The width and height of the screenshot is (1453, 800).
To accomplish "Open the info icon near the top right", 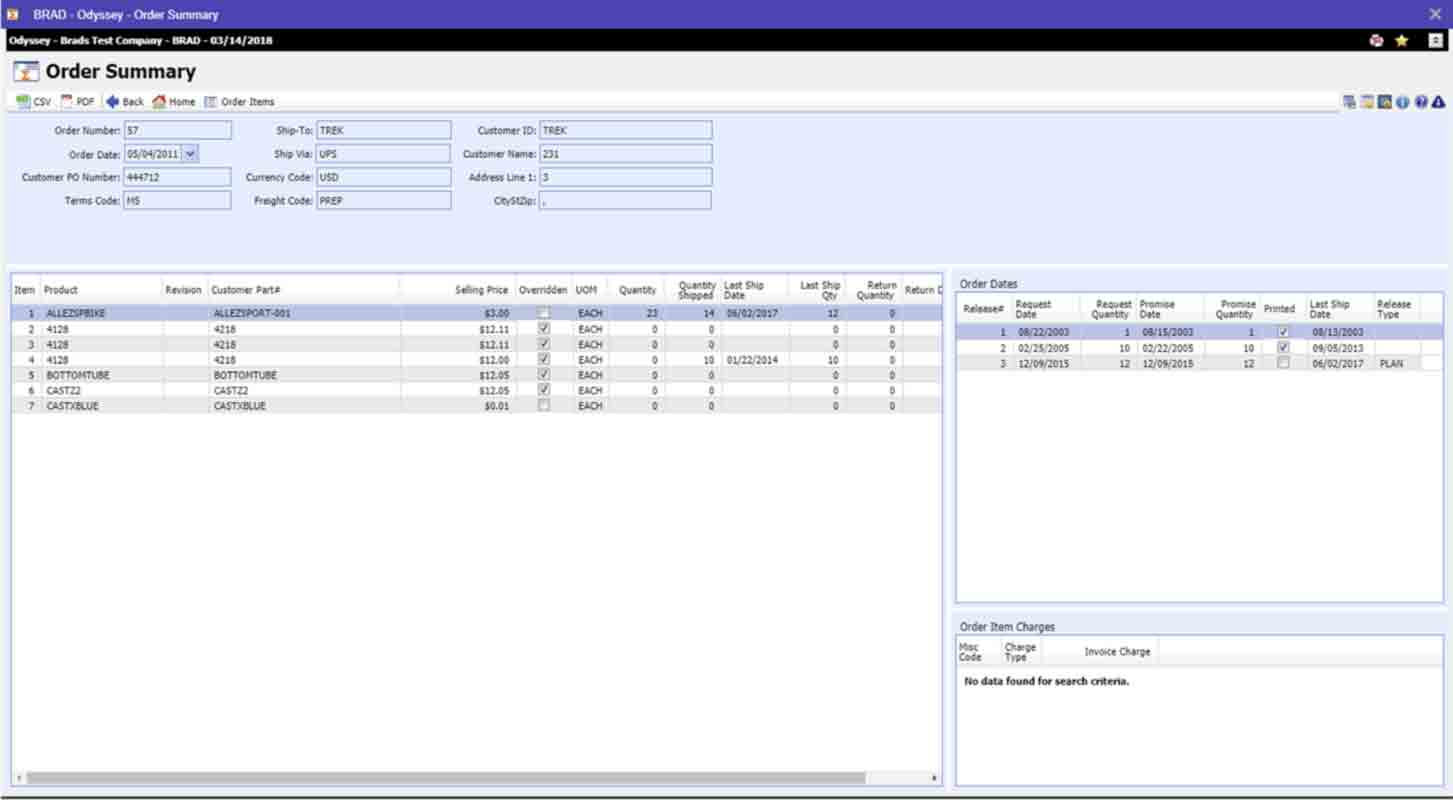I will pos(1402,102).
